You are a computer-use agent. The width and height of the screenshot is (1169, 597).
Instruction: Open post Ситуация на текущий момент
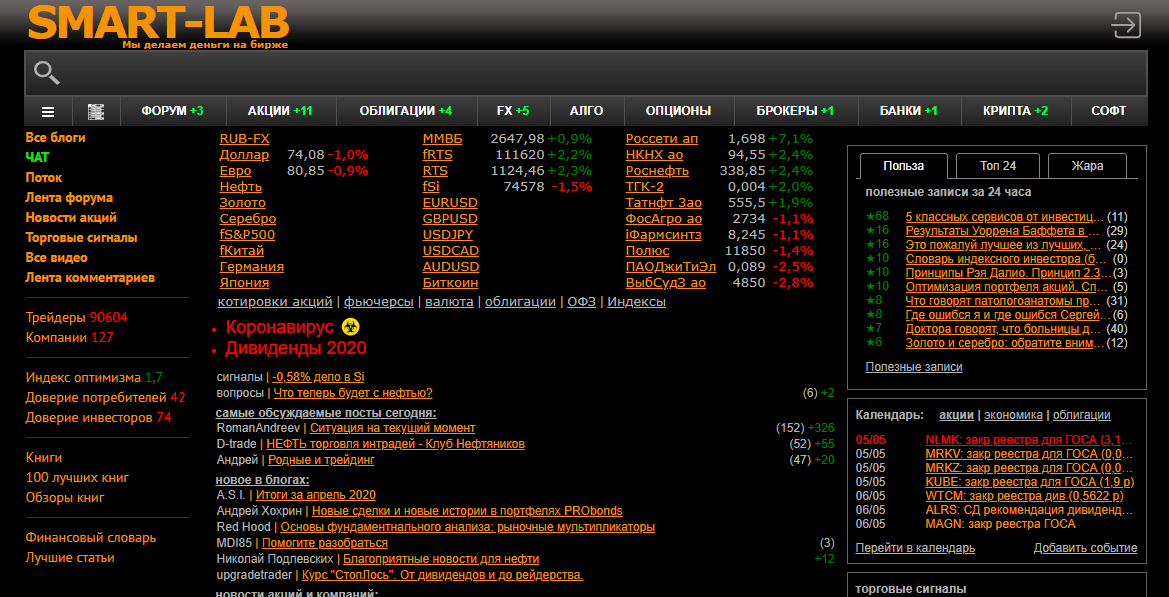coord(393,428)
